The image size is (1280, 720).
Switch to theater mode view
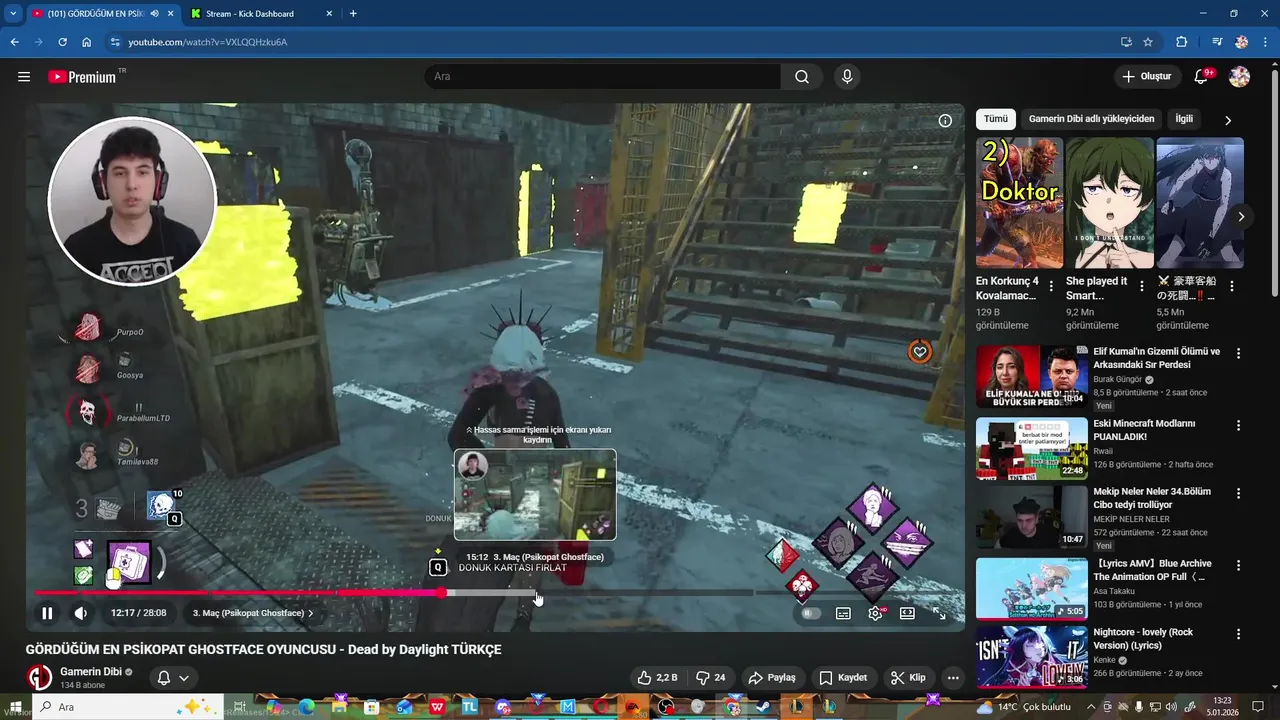(x=907, y=613)
